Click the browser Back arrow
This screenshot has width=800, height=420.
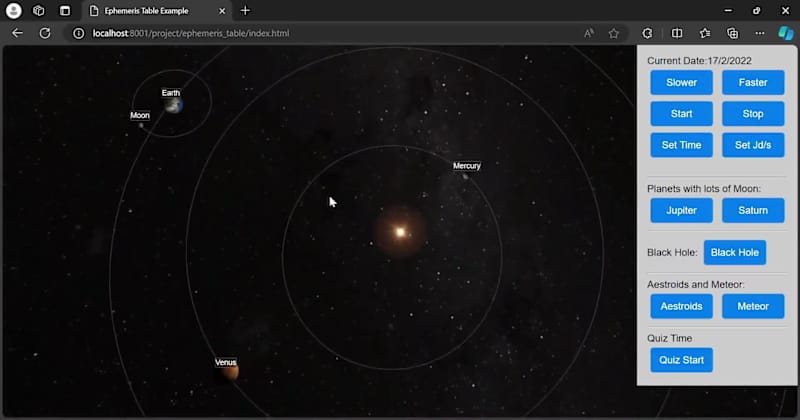(x=17, y=33)
